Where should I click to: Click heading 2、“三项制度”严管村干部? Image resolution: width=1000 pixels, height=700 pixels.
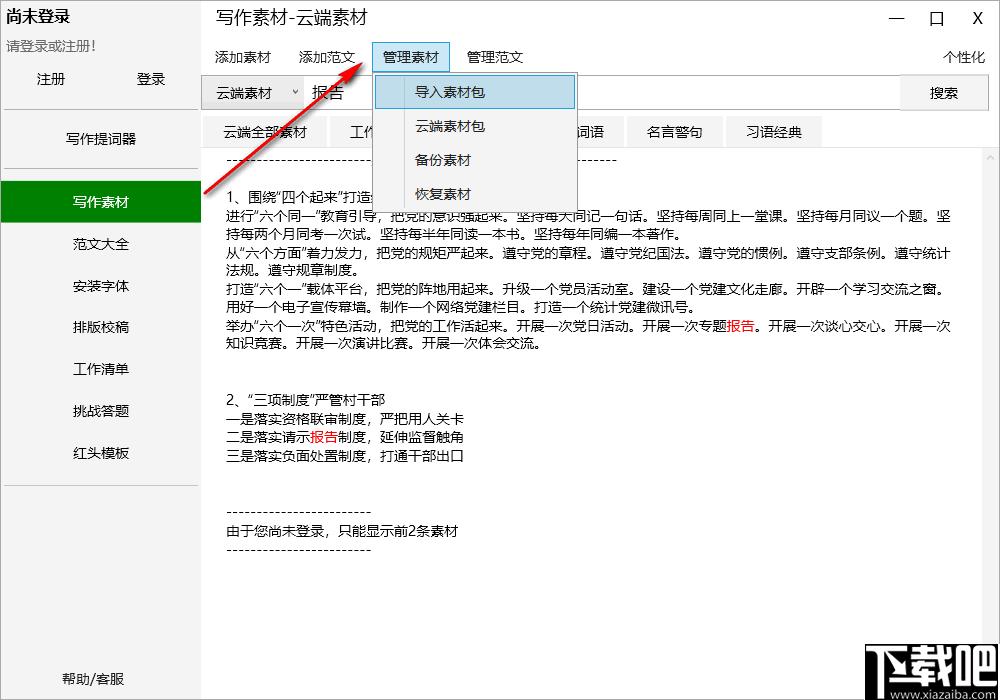[x=305, y=400]
